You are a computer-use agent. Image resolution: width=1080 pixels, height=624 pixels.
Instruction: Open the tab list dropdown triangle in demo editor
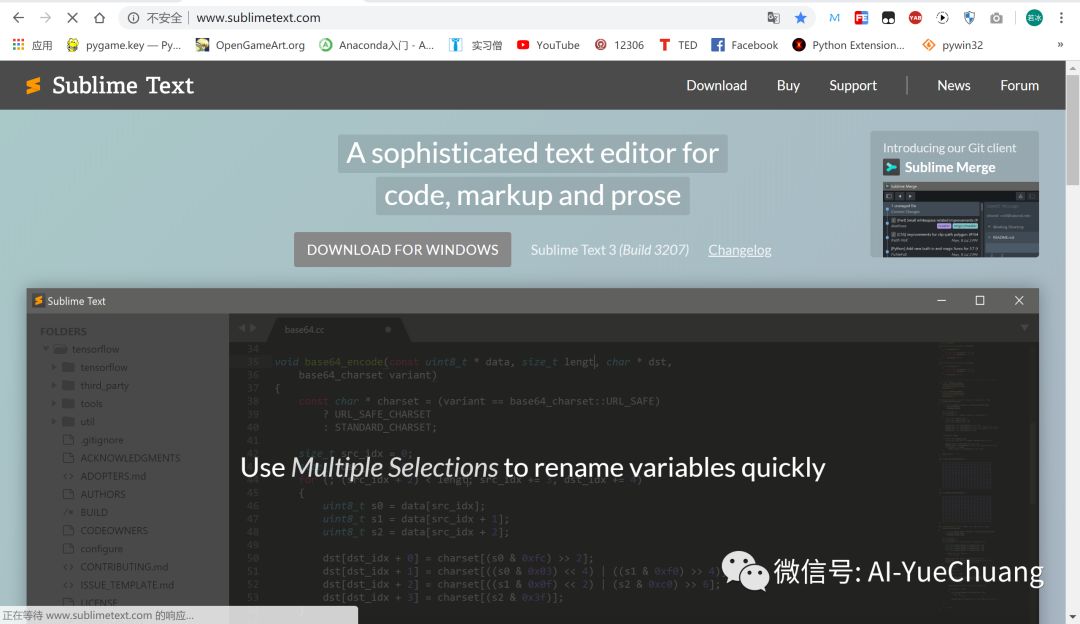pyautogui.click(x=1024, y=328)
